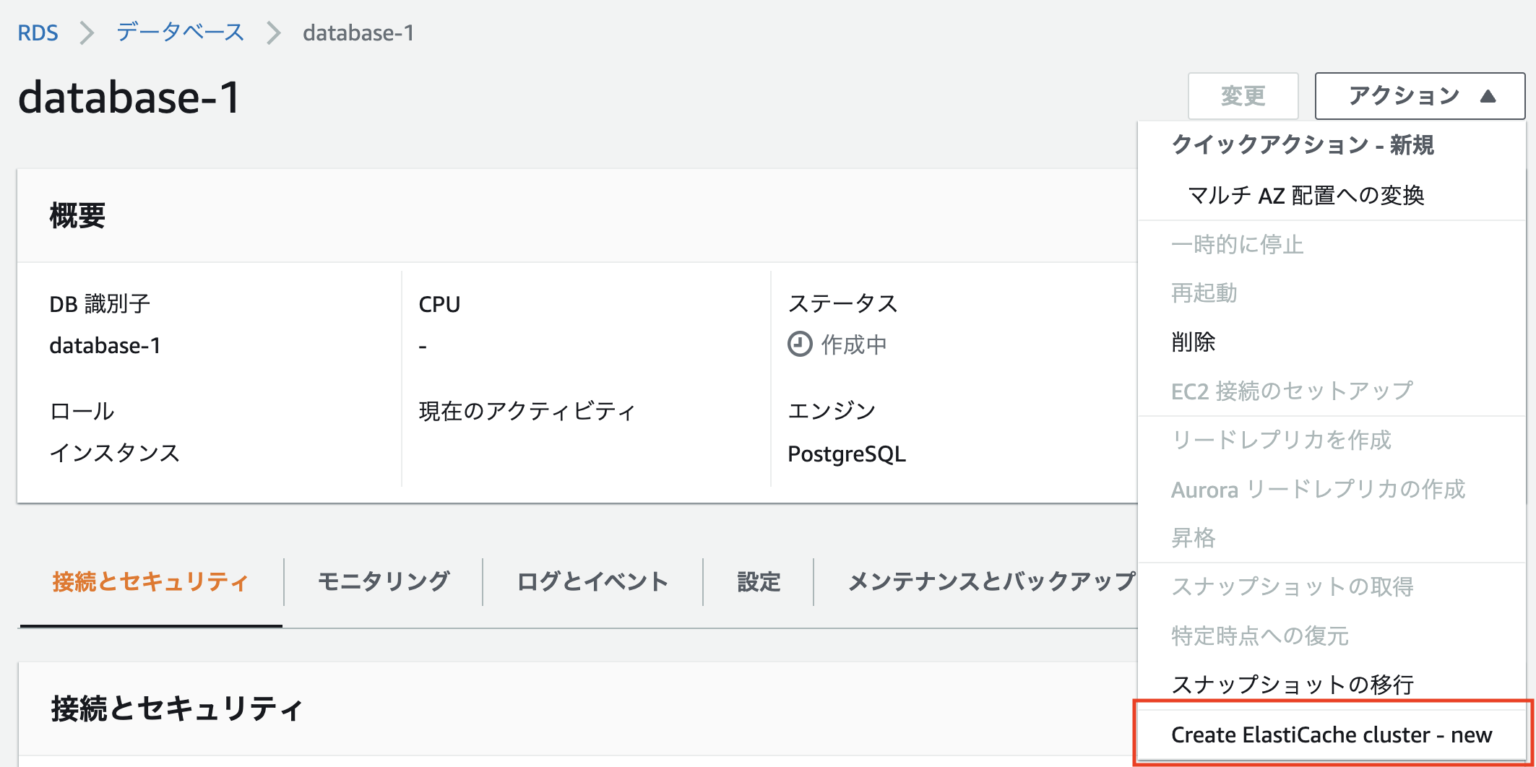Open the ログとイベント tab

pos(592,581)
